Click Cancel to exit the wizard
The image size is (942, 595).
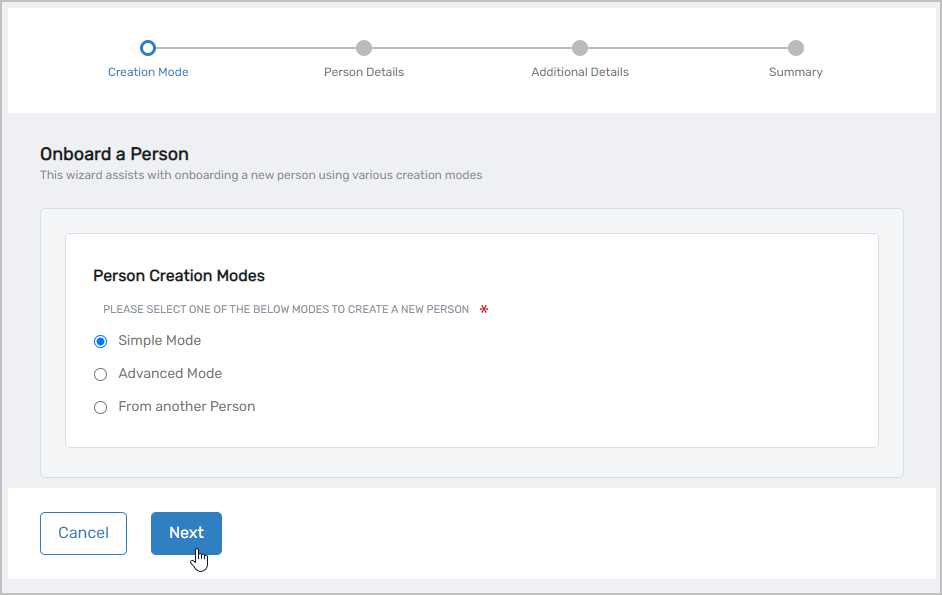[83, 533]
